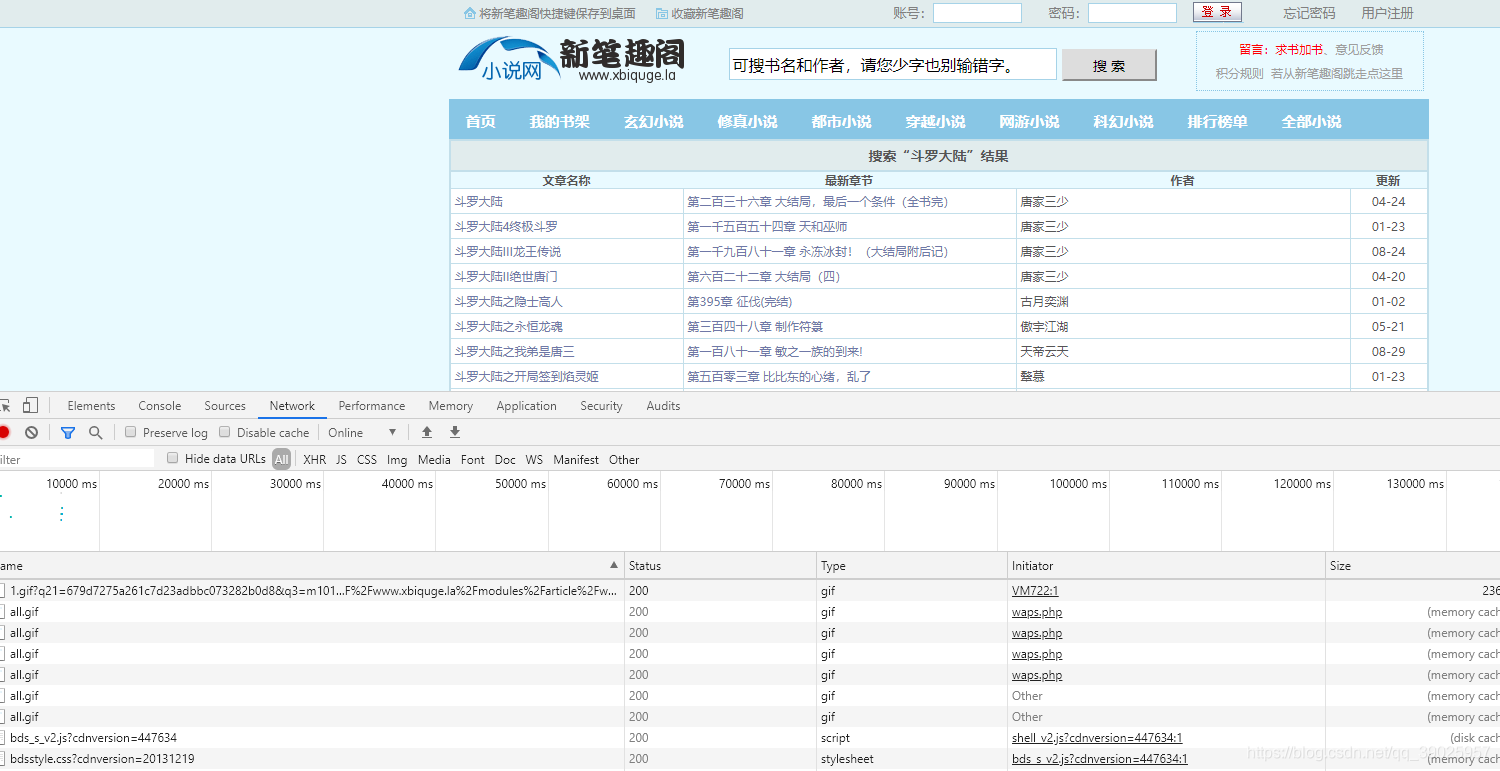Open the Sources tab
The height and width of the screenshot is (771, 1500).
(225, 405)
